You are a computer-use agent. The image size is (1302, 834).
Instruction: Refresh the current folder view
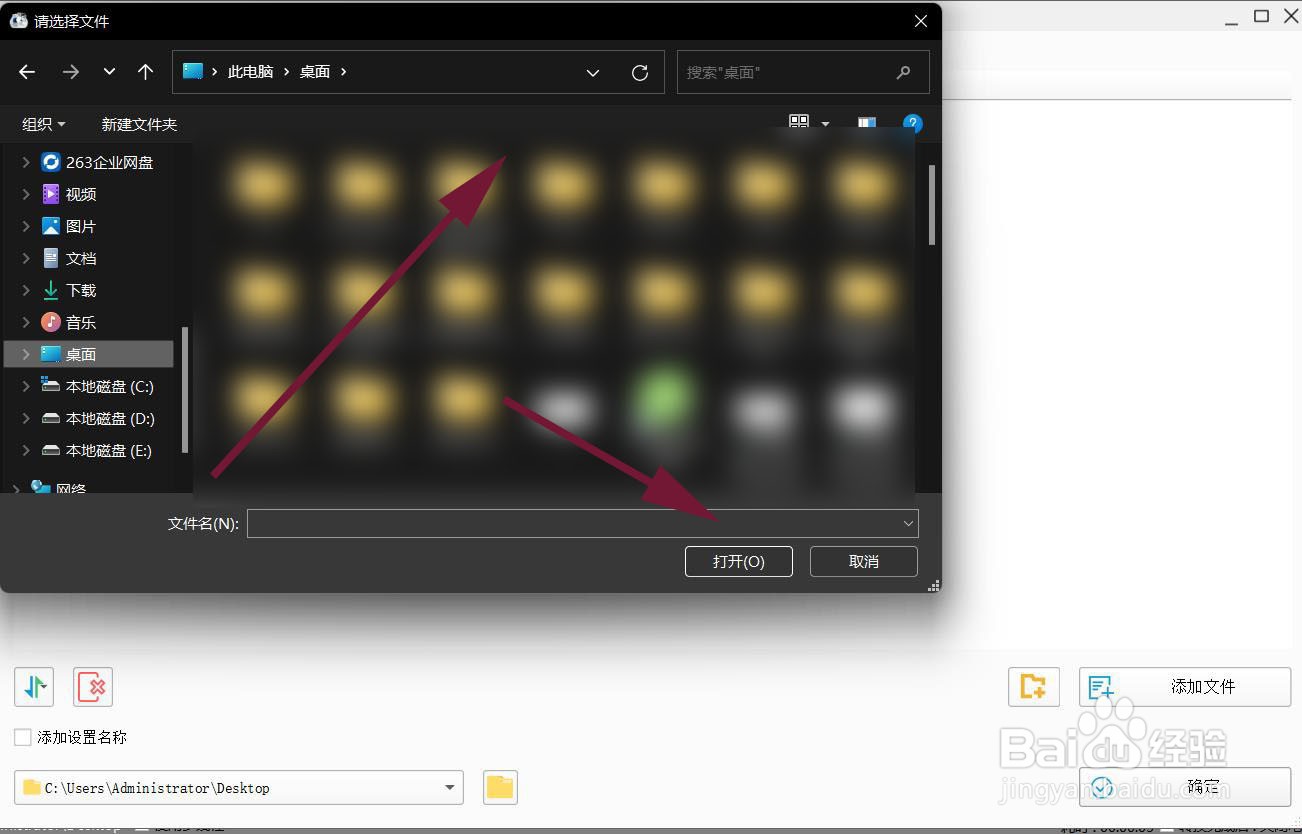coord(640,73)
